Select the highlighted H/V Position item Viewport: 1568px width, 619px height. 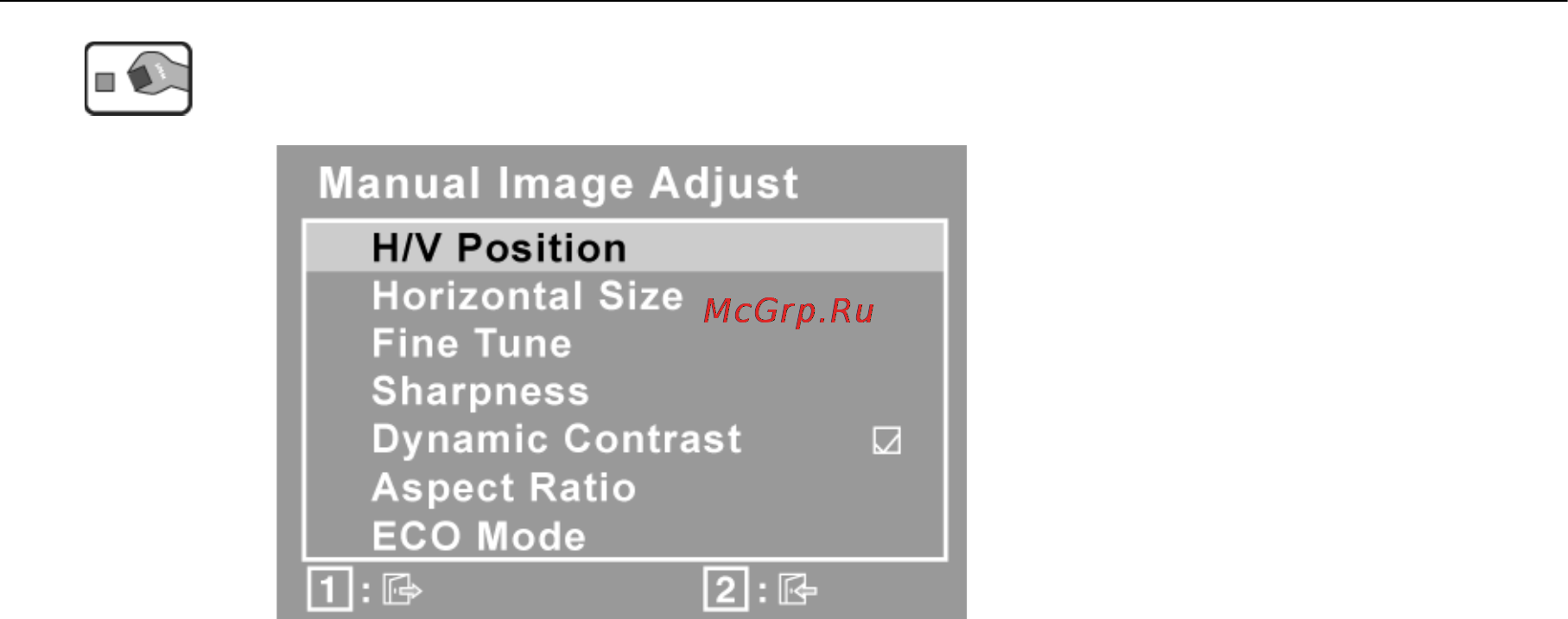499,248
